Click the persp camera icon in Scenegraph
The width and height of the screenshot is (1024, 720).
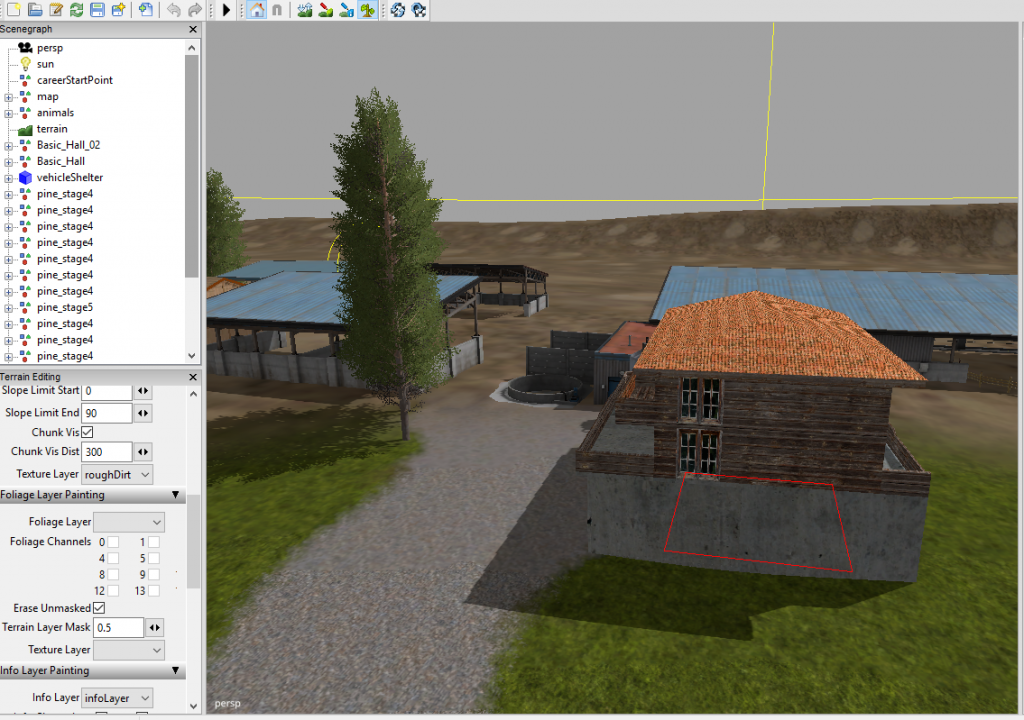[25, 48]
